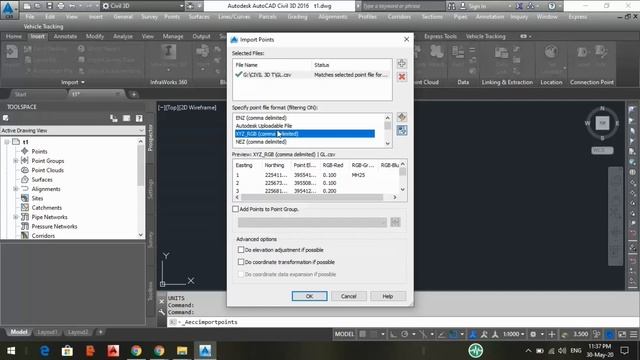This screenshot has height=360, width=640.
Task: Click the status bar customization menu icon
Action: tap(633, 334)
